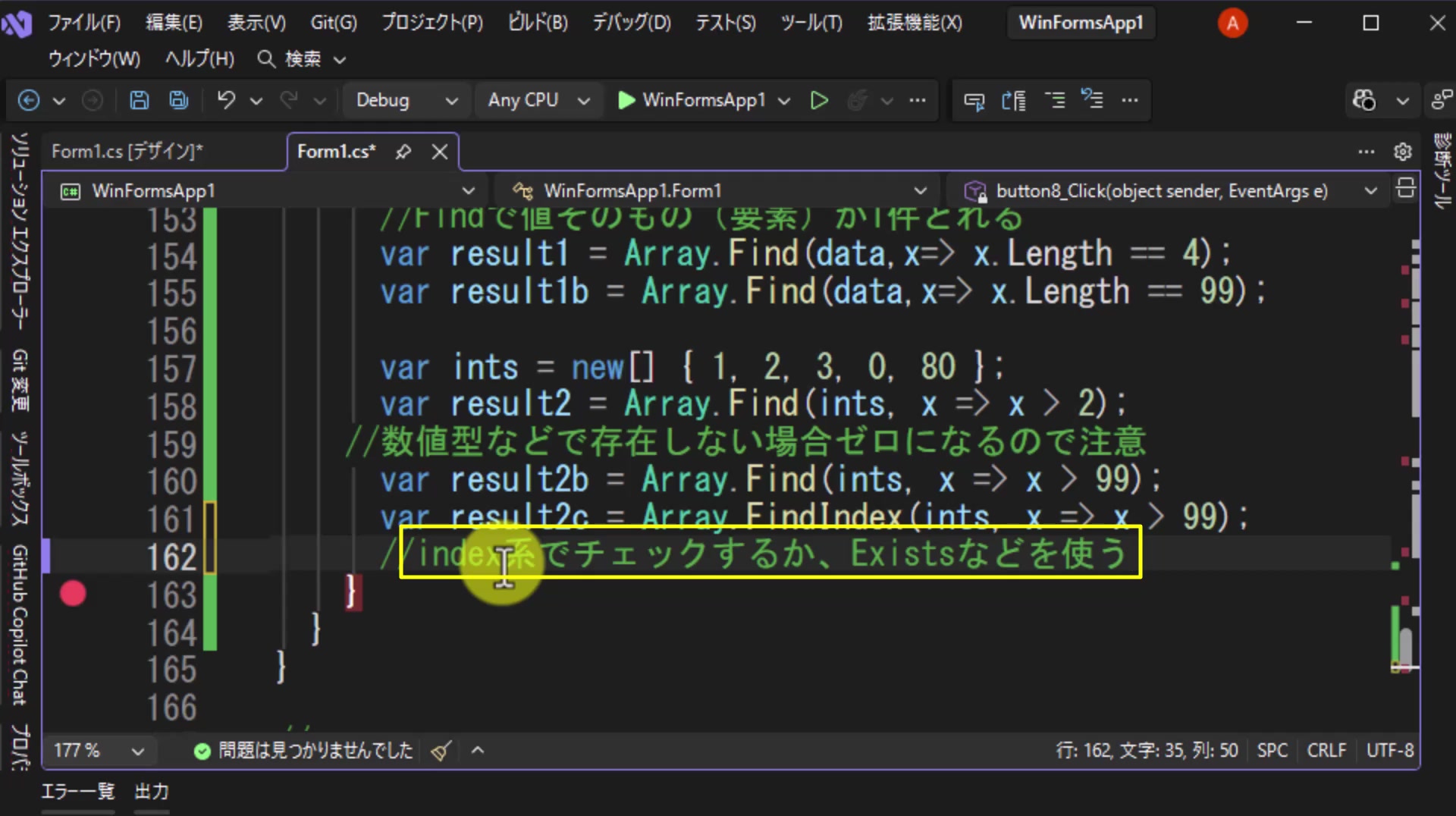Open the ソリューション エクスプローラー side tab
The height and width of the screenshot is (816, 1456).
point(20,231)
